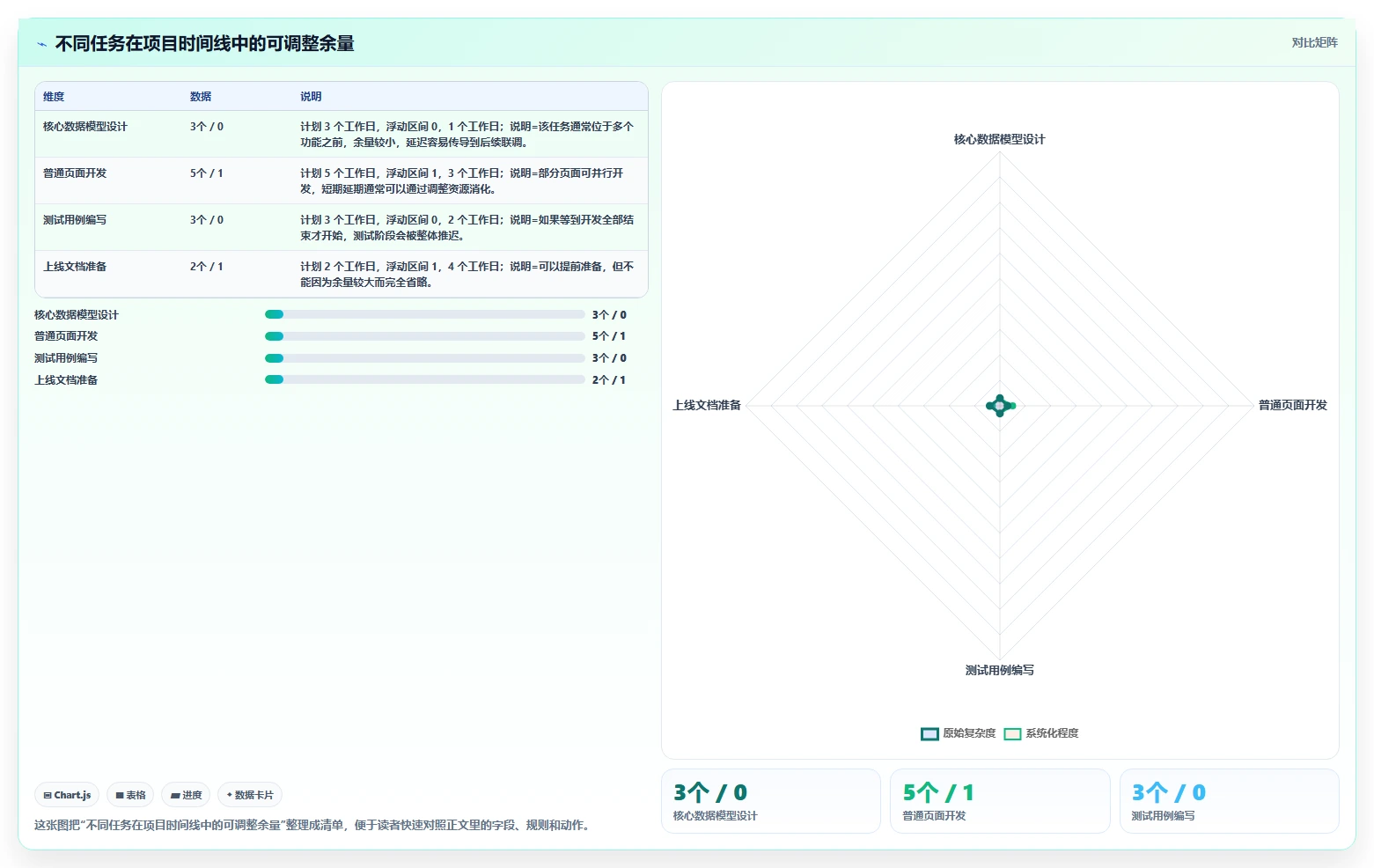Click the 进度 tag chip

click(x=186, y=795)
